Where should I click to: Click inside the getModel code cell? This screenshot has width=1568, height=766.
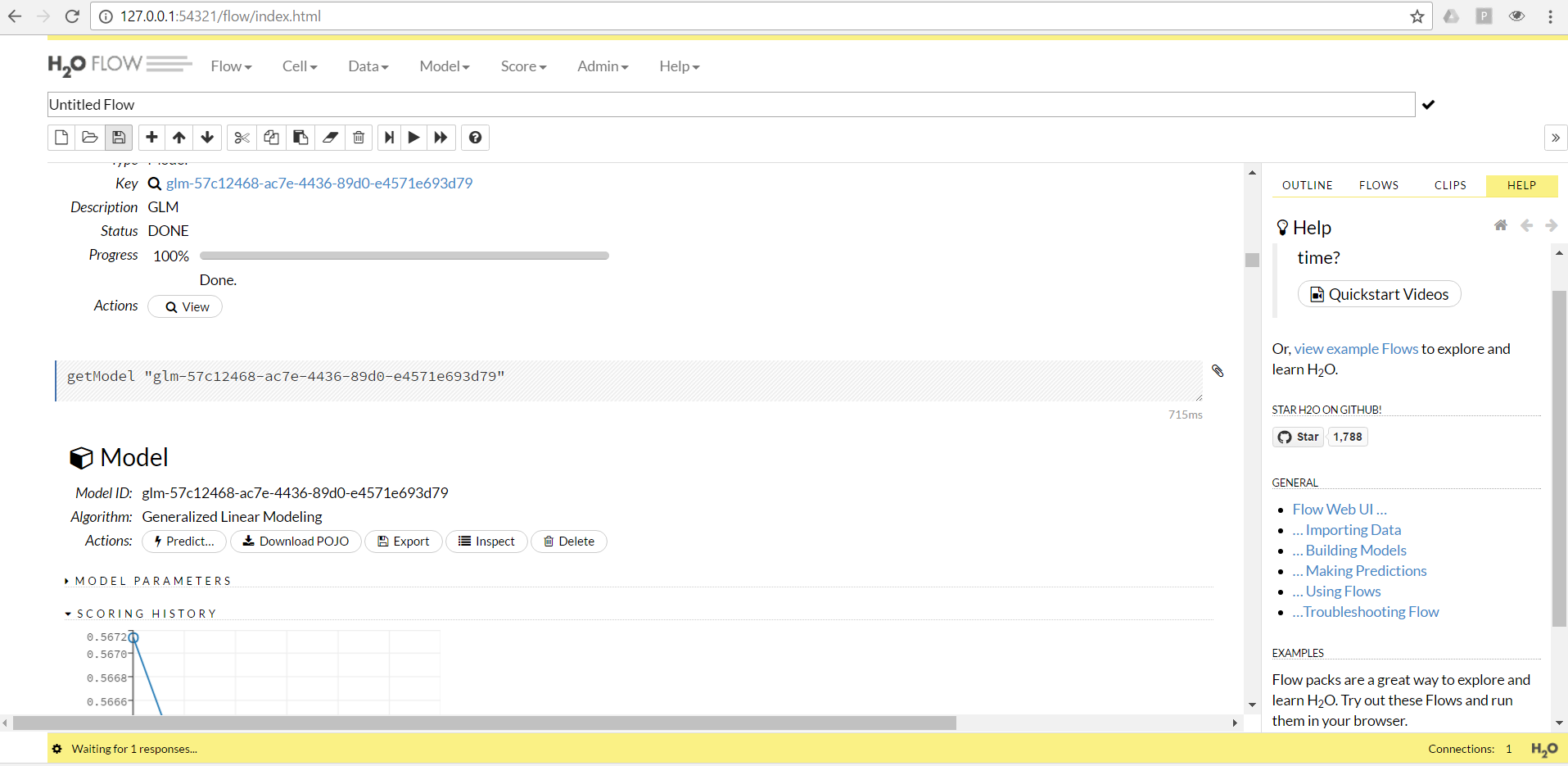629,381
